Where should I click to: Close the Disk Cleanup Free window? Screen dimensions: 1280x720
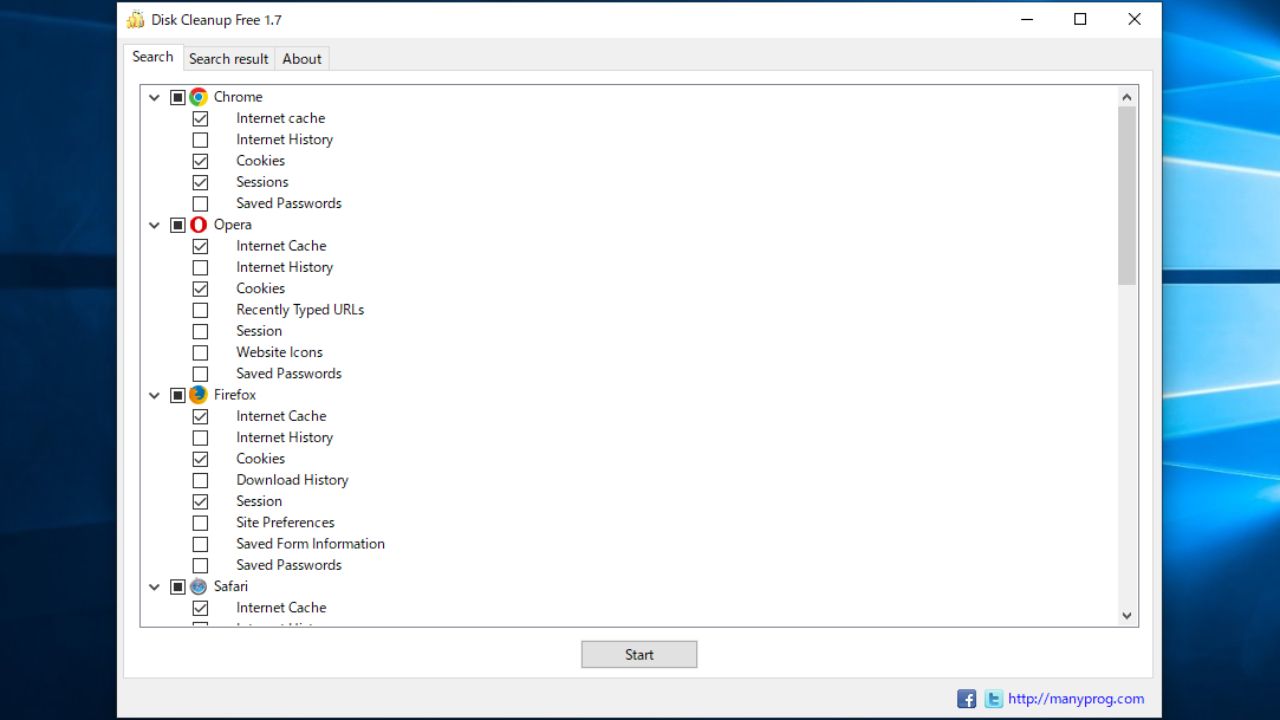click(1134, 19)
